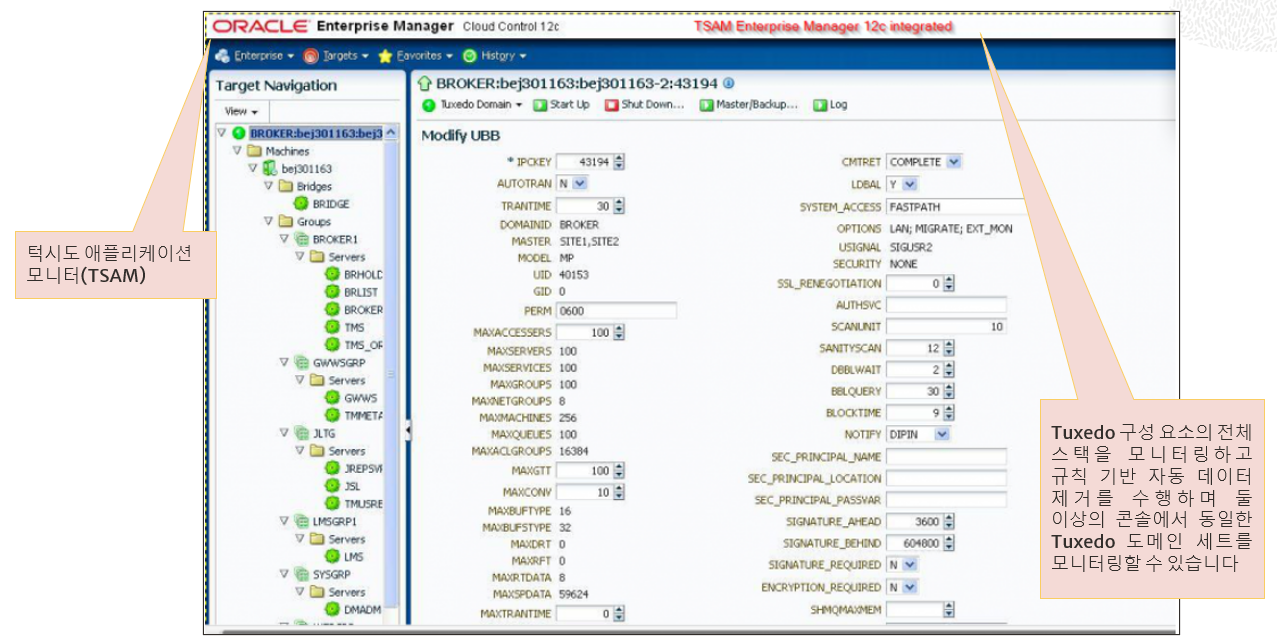The width and height of the screenshot is (1277, 637).
Task: Click the MAXACCESSERS spinner arrows
Action: point(620,332)
